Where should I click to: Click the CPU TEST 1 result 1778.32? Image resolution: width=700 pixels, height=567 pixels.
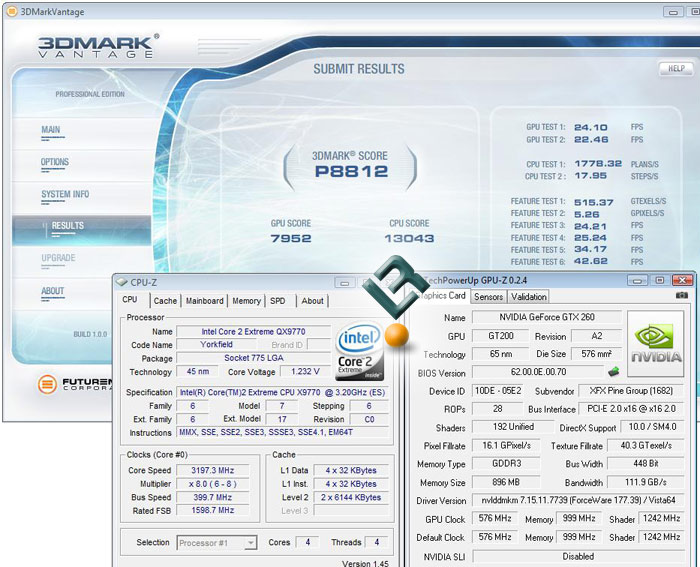tap(598, 164)
